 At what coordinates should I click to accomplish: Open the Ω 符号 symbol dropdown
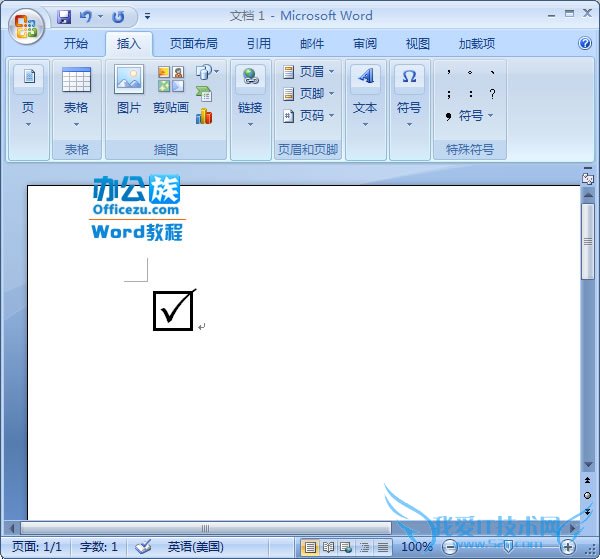[x=409, y=97]
